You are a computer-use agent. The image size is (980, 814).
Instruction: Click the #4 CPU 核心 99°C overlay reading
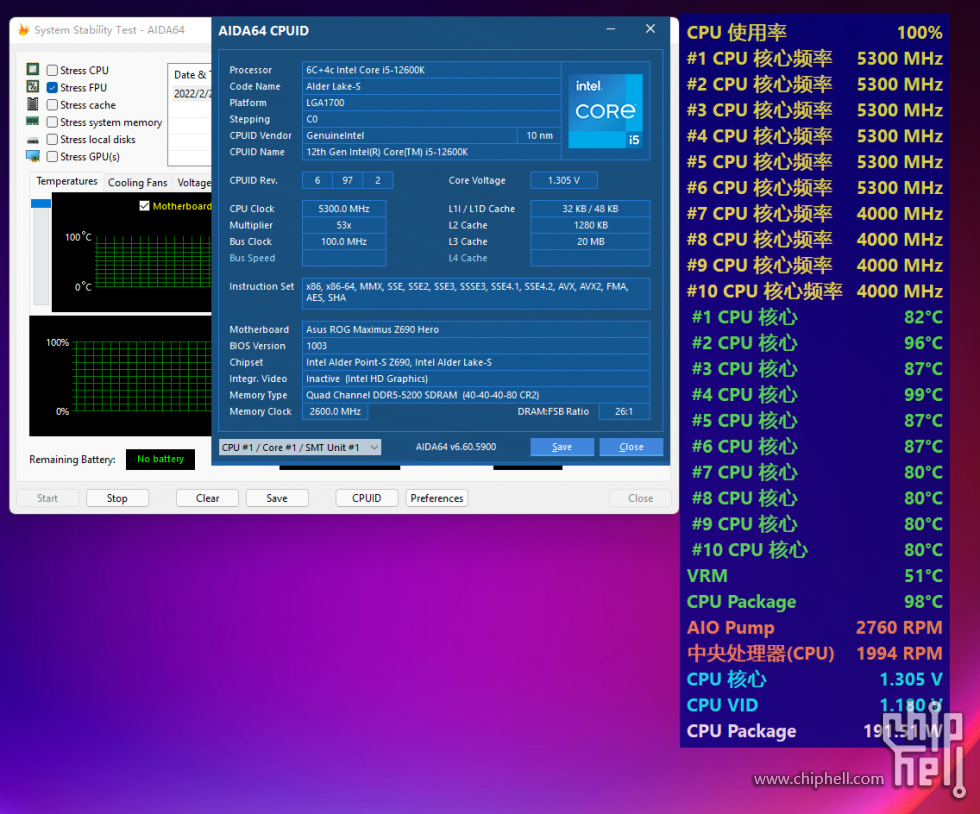(817, 394)
